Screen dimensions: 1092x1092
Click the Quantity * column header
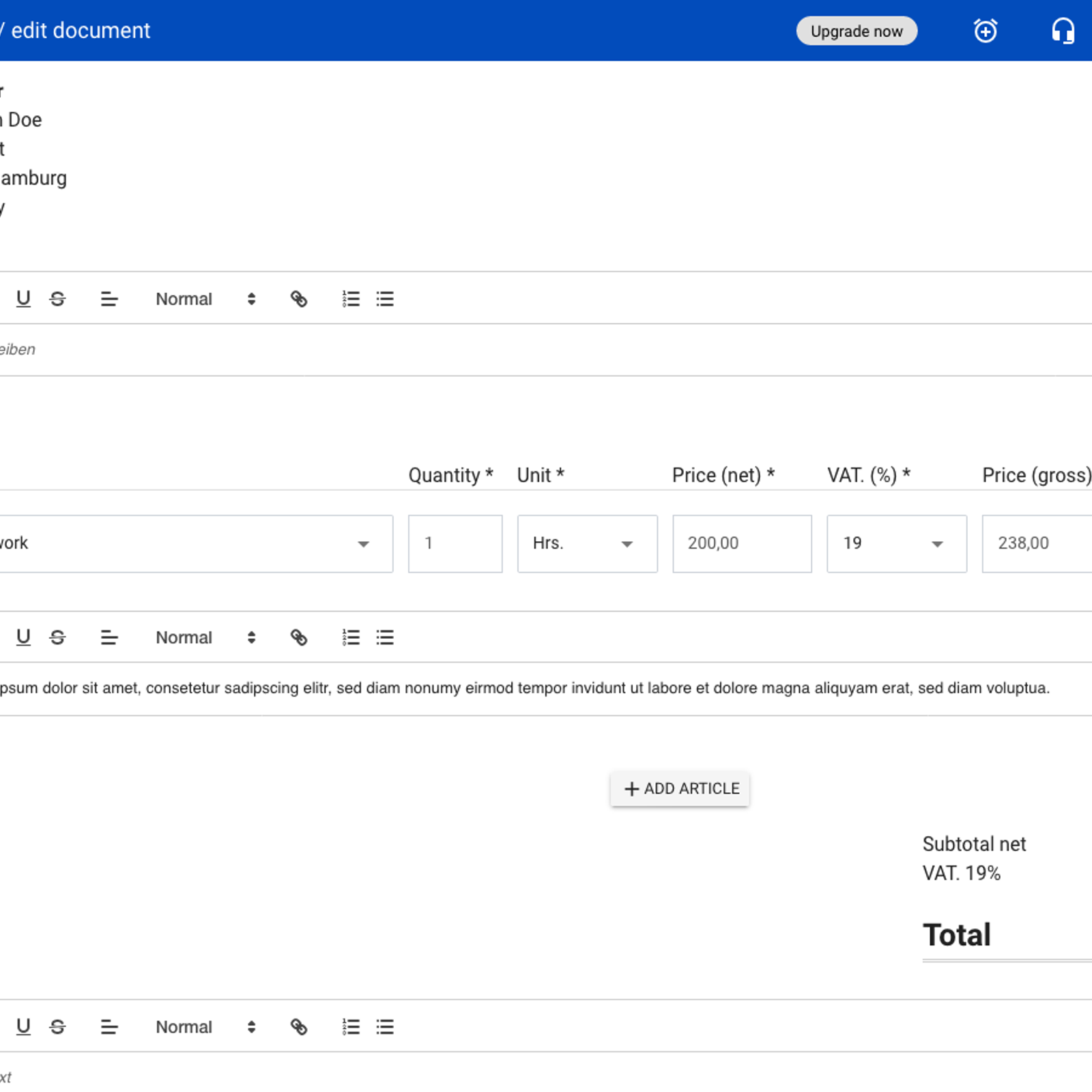click(450, 475)
